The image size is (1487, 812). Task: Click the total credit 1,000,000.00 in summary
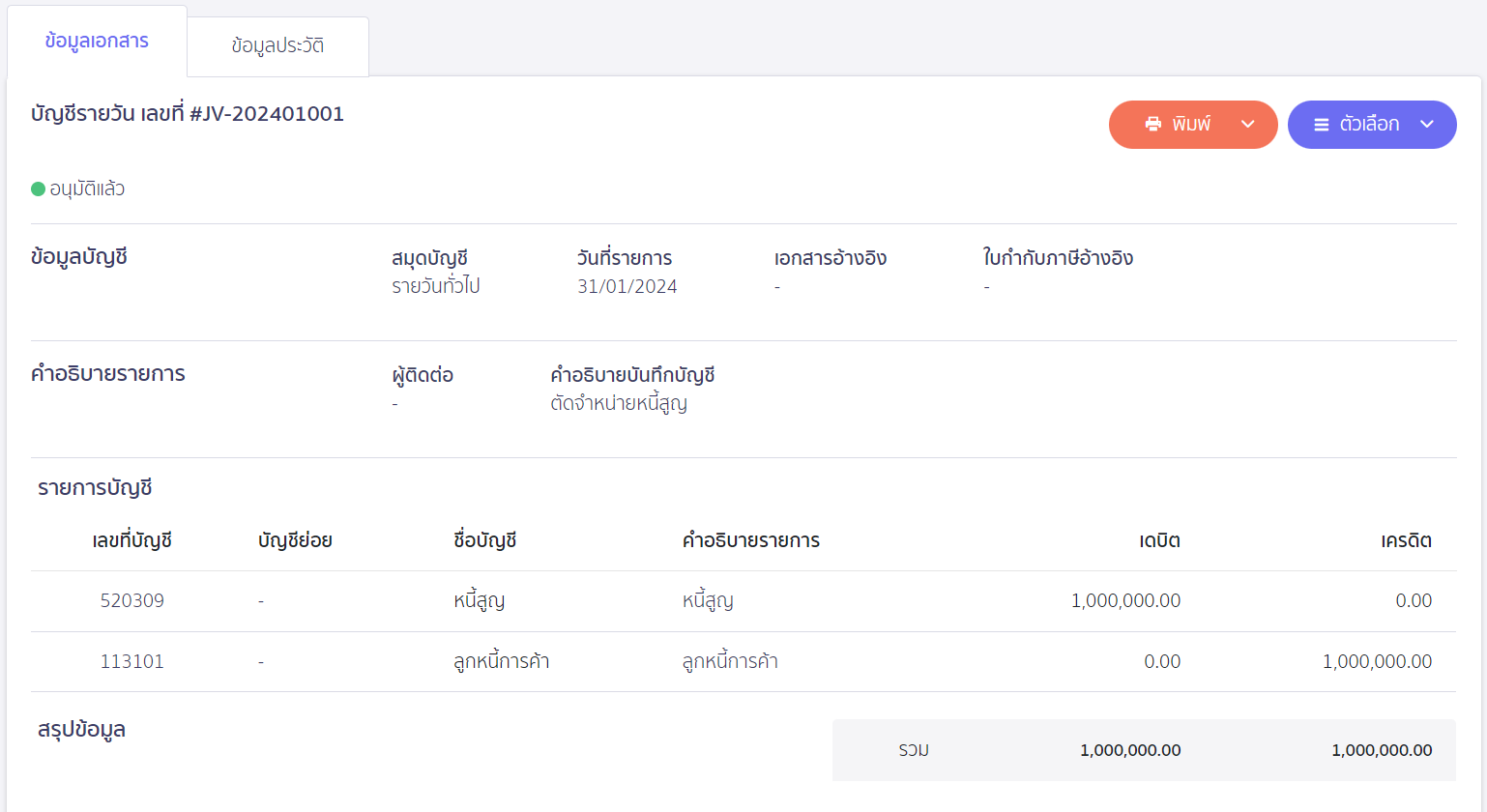[x=1382, y=750]
